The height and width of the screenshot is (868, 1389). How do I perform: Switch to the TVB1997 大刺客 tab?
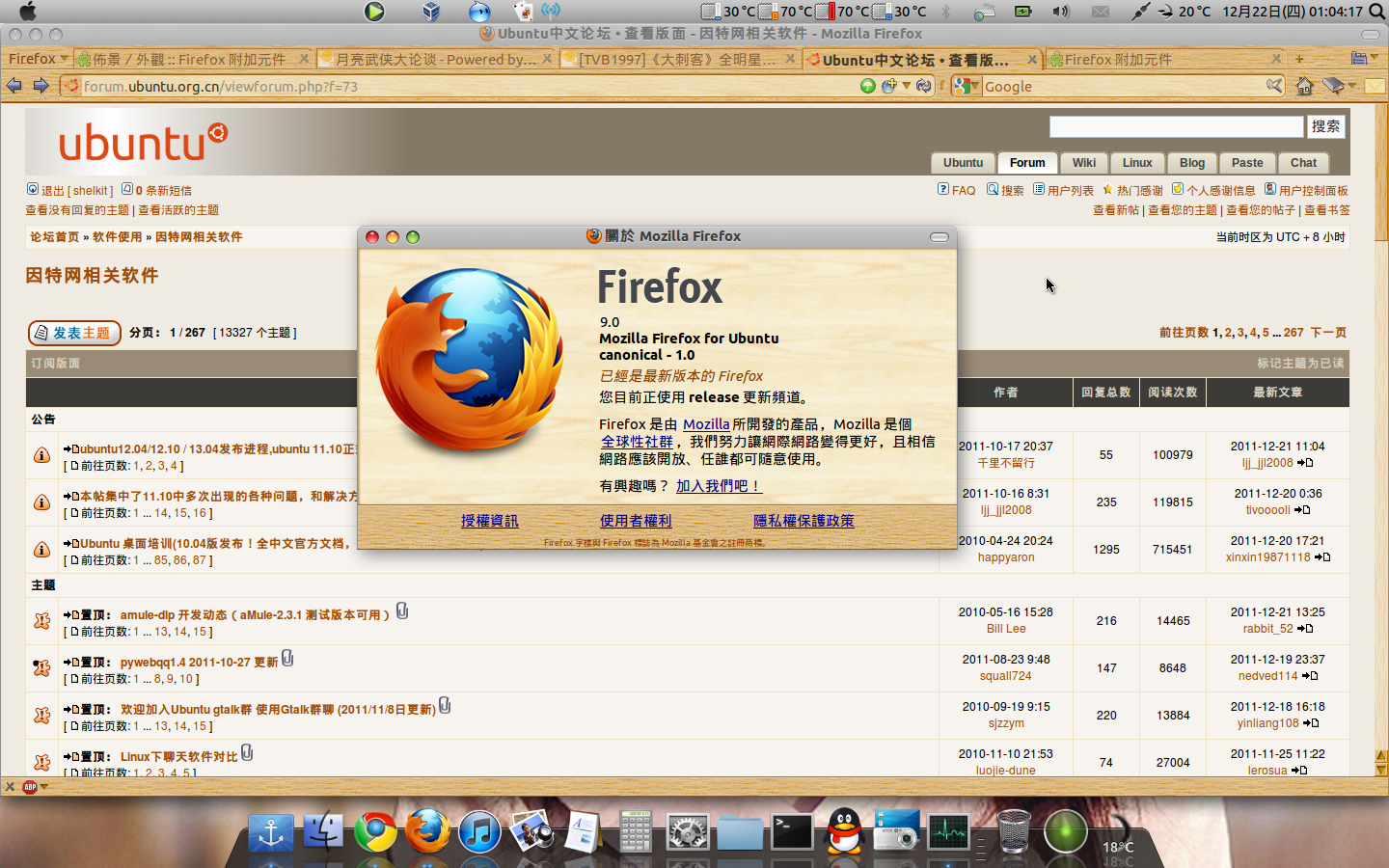tap(679, 59)
